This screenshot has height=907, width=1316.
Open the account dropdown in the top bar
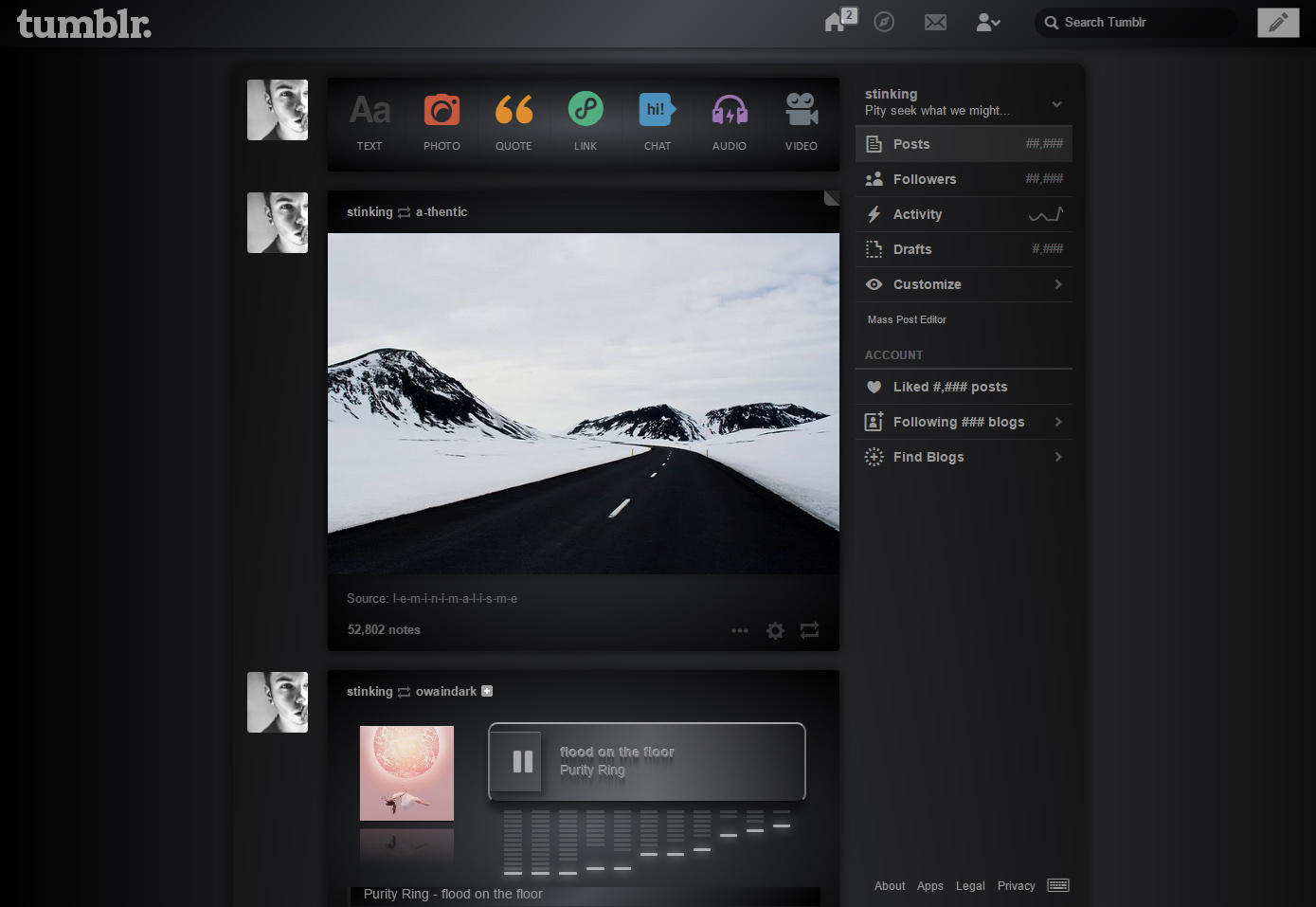[987, 22]
